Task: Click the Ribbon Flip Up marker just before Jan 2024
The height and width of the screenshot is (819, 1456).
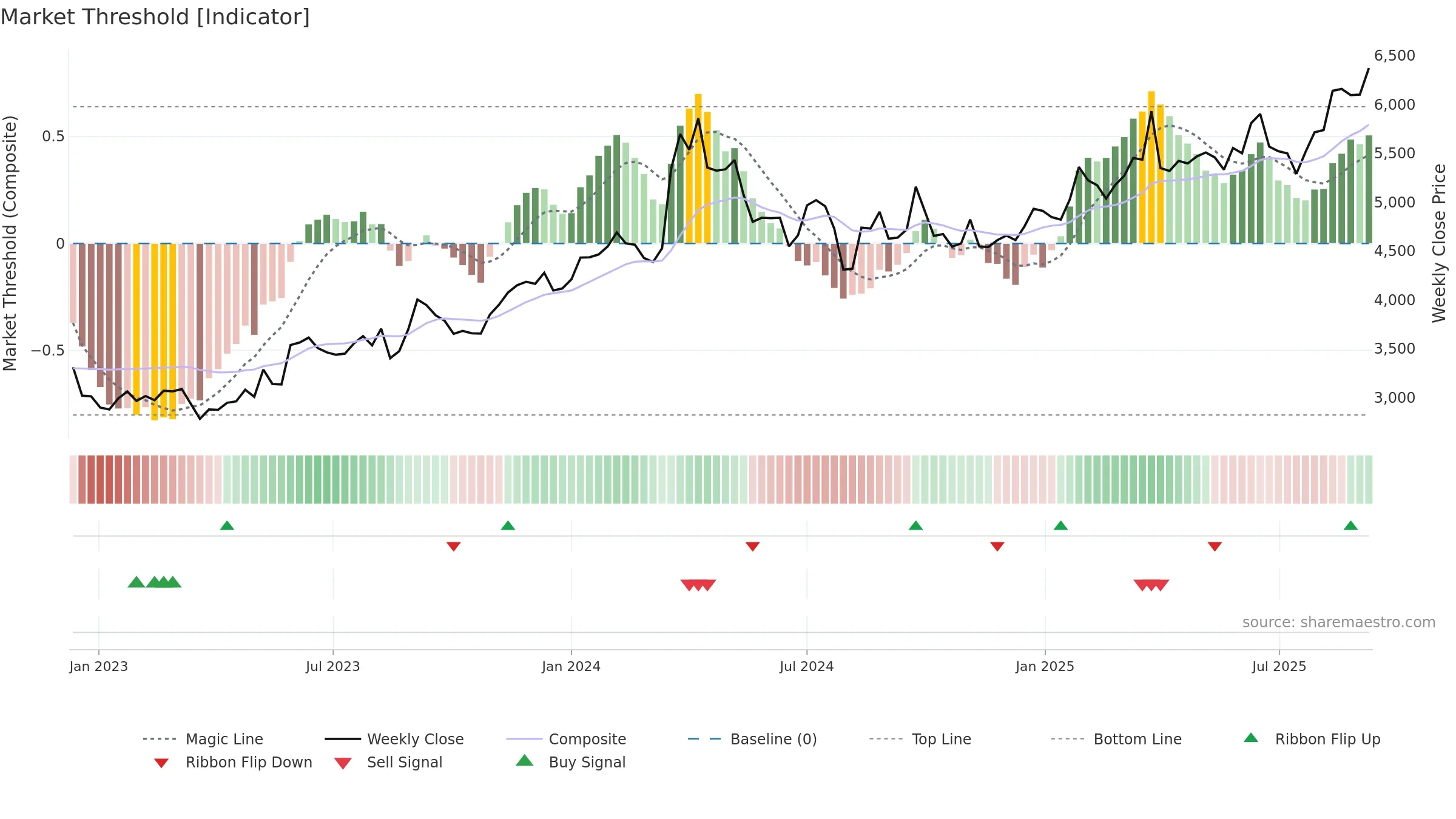Action: click(x=508, y=525)
